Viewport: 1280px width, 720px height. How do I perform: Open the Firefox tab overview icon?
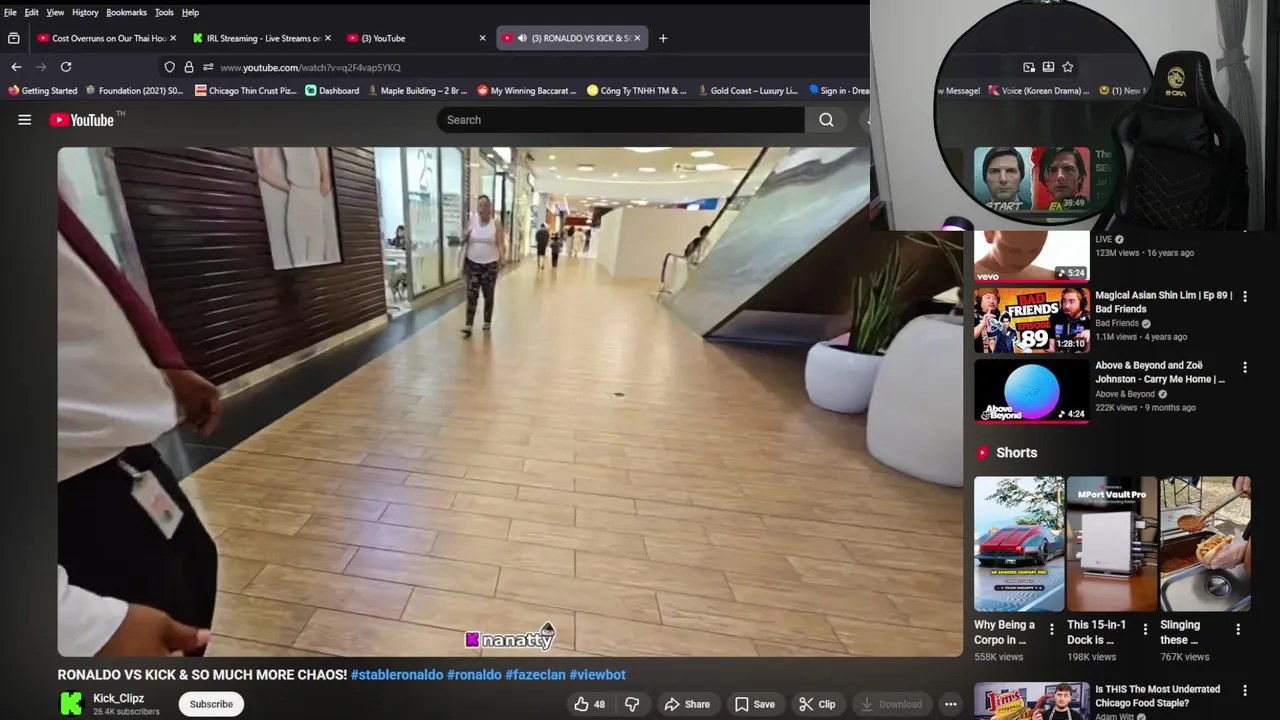[13, 38]
